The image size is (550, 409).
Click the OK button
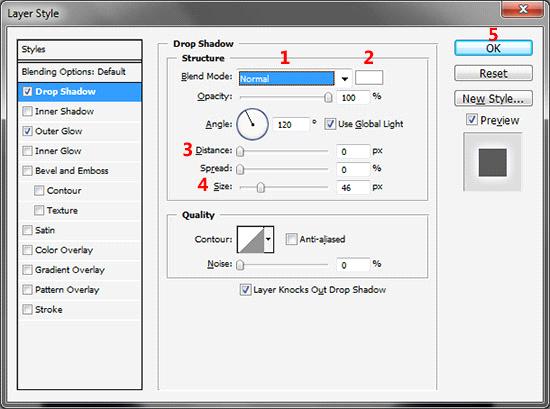[x=493, y=48]
